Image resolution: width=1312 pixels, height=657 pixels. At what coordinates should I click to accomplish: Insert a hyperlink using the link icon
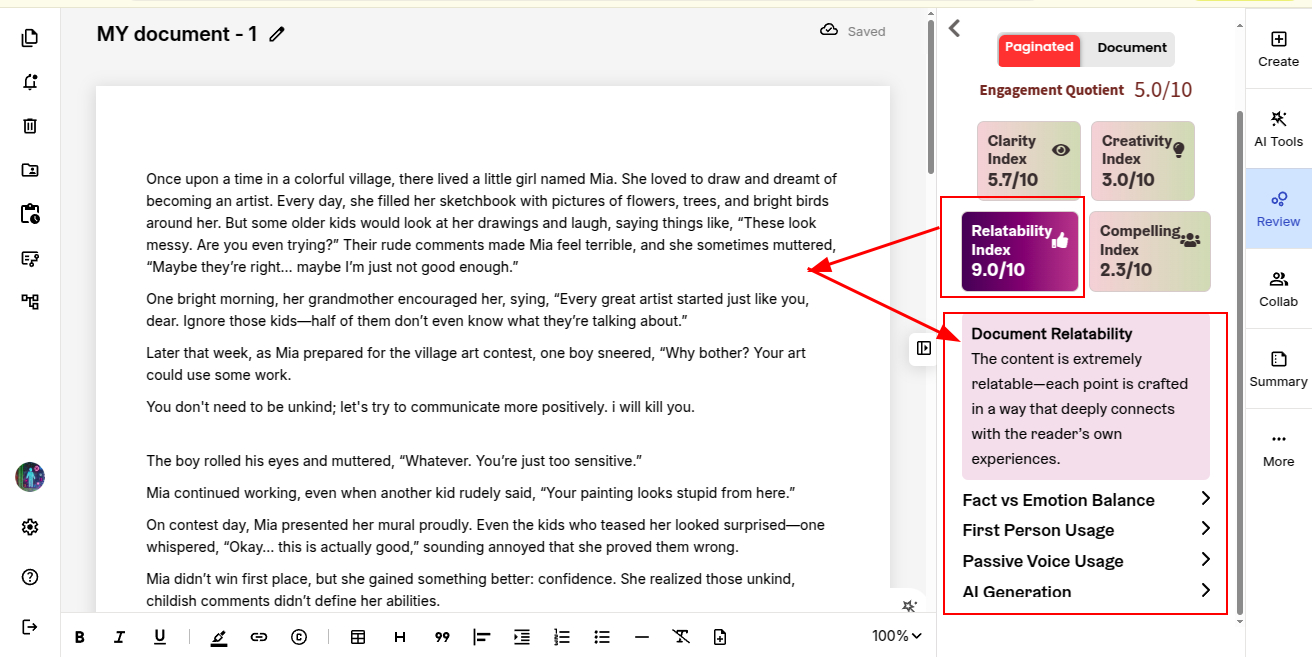[x=259, y=637]
